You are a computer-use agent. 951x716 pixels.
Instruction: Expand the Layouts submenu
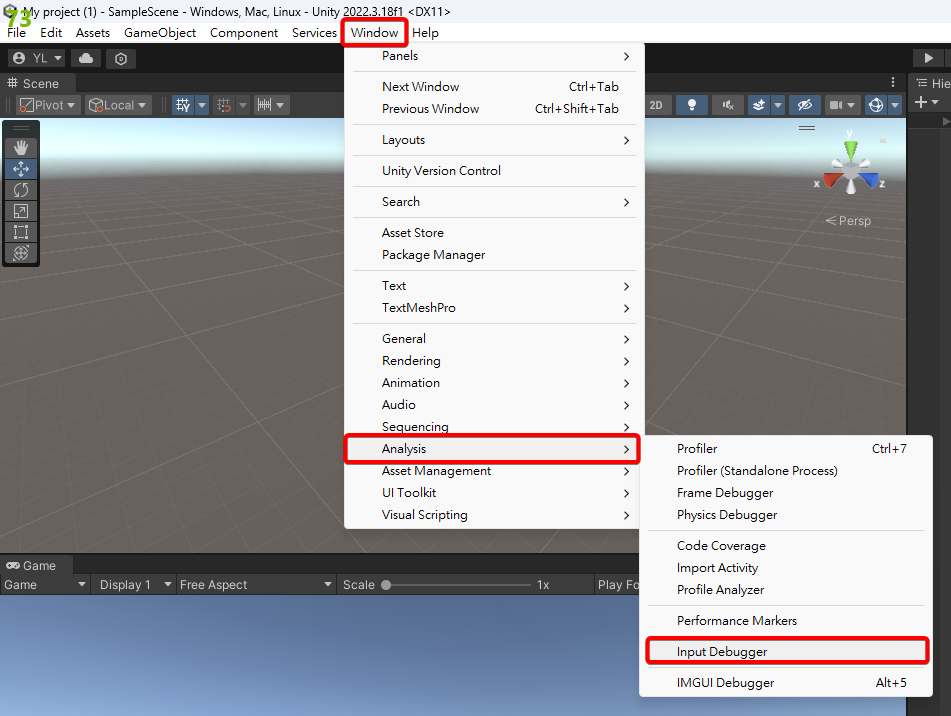[494, 140]
